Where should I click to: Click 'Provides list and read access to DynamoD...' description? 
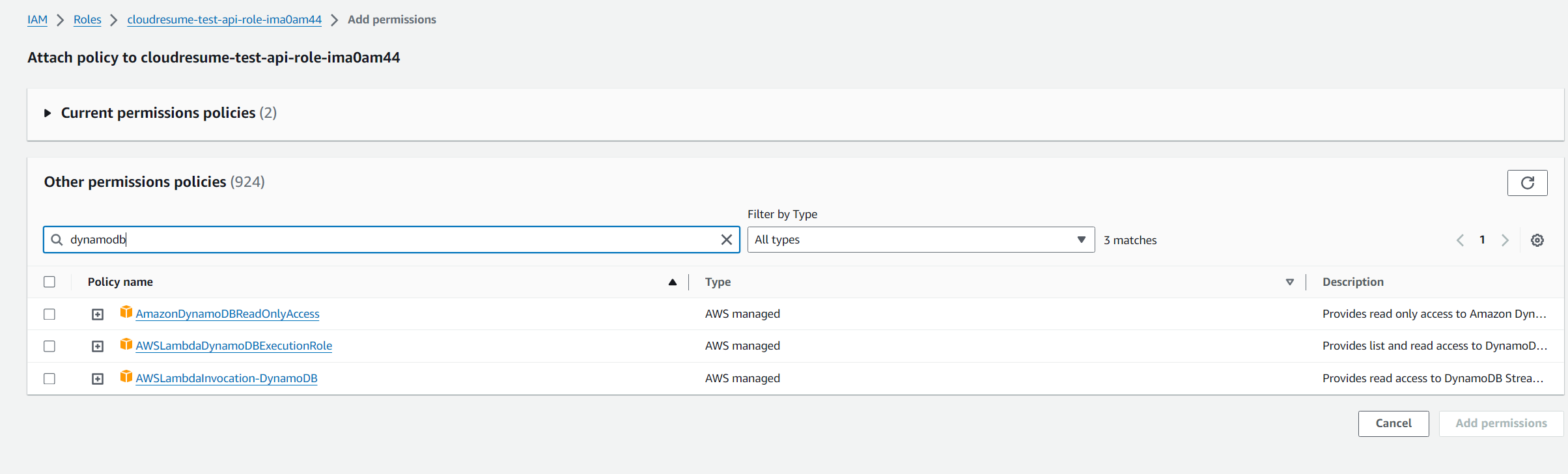[x=1435, y=346]
